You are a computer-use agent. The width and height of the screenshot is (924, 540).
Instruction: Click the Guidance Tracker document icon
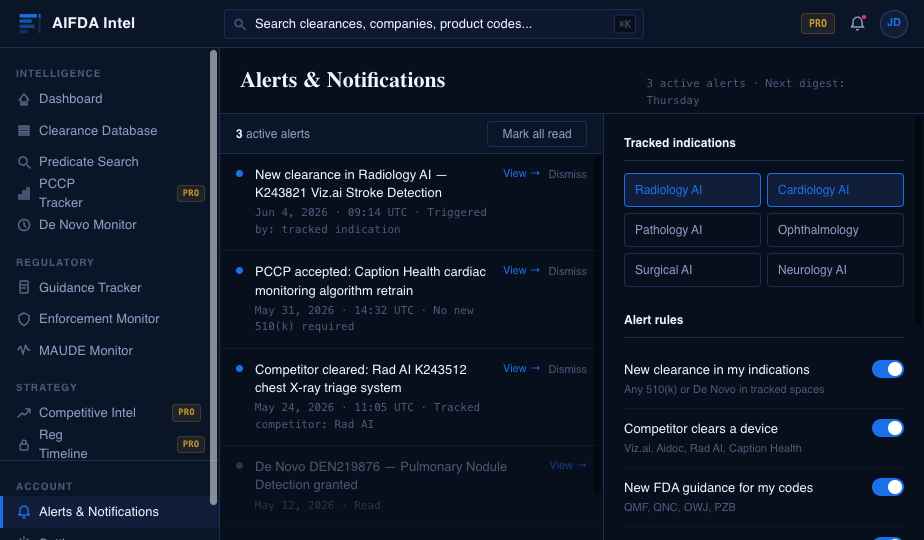(x=24, y=288)
